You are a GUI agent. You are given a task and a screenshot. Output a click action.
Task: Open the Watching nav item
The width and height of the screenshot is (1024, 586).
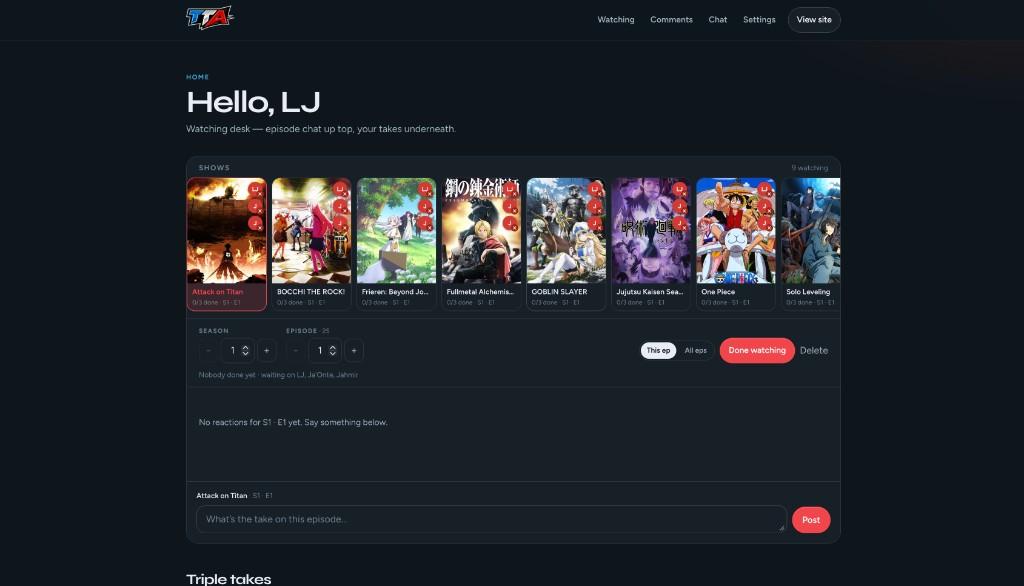tap(616, 20)
